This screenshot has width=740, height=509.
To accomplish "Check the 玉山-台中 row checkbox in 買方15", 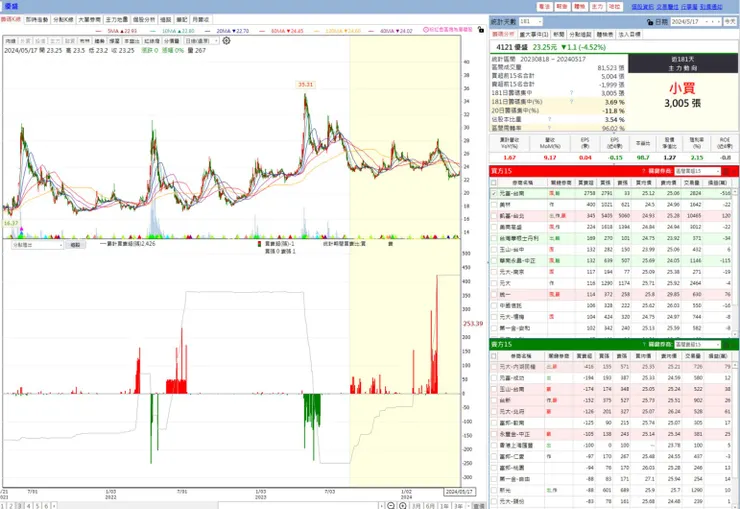I will point(494,250).
